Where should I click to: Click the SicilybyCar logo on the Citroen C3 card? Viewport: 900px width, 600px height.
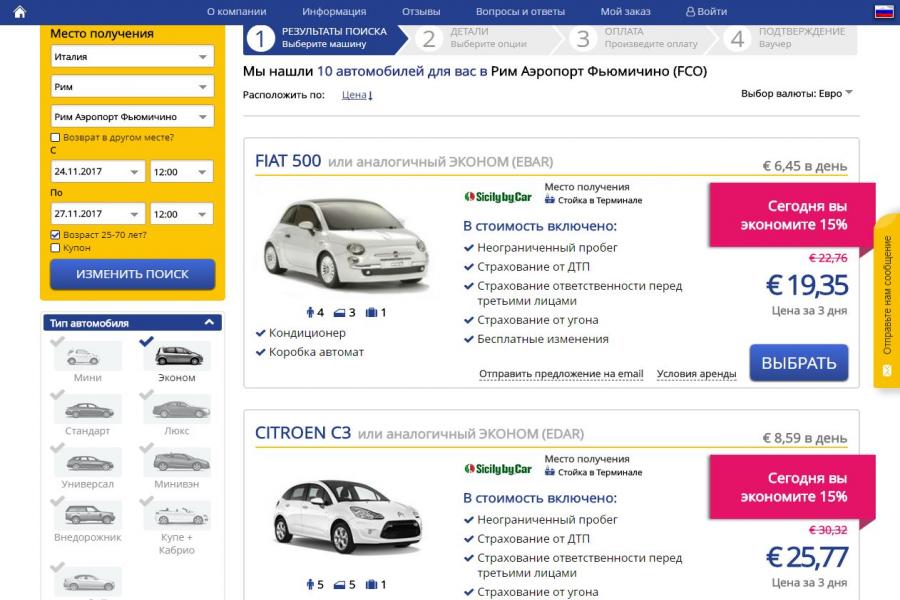498,469
